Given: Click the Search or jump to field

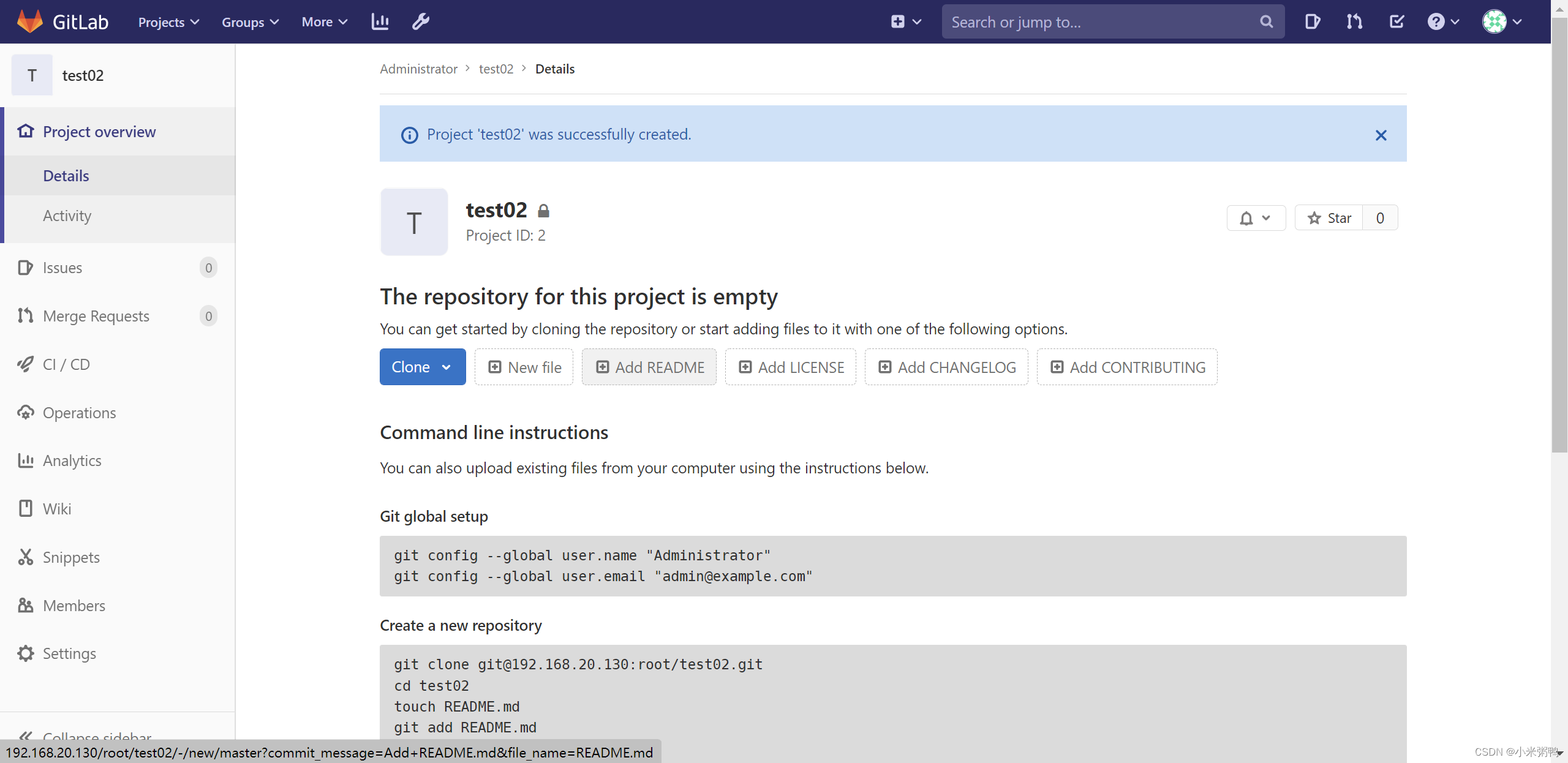Looking at the screenshot, I should click(1099, 22).
